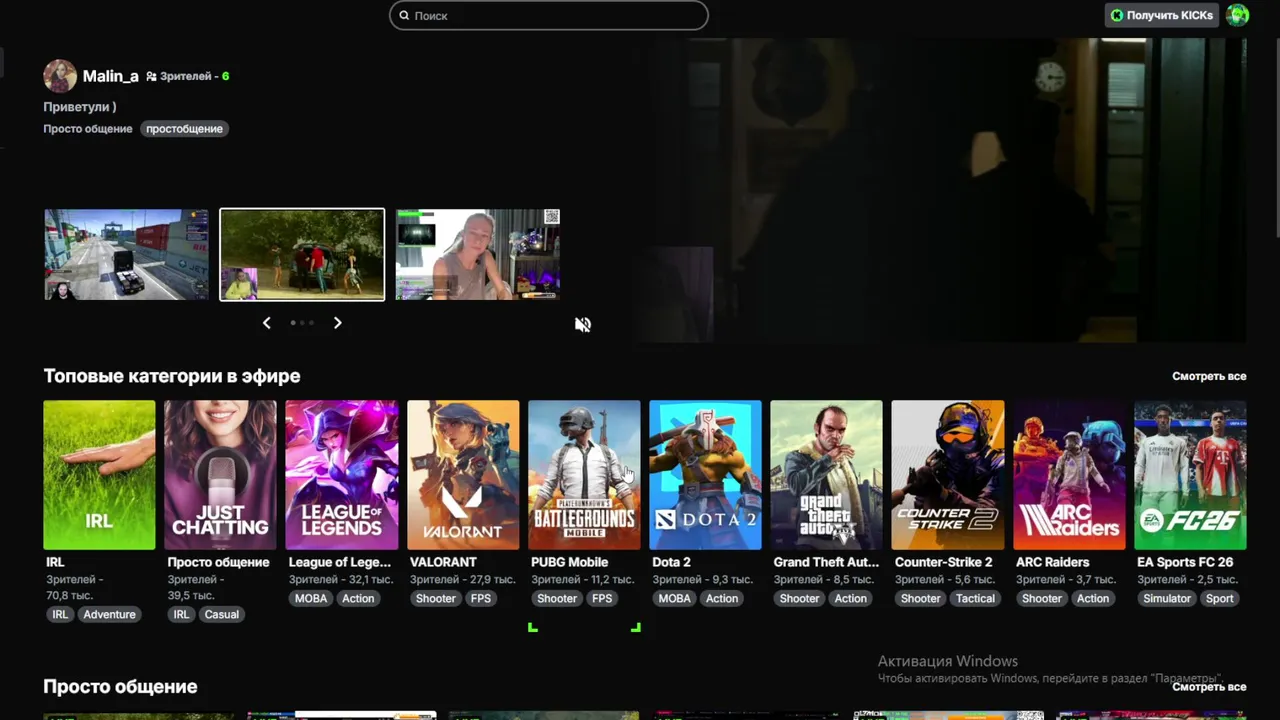Image resolution: width=1280 pixels, height=720 pixels.
Task: Select the highlighted outdoor stream thumbnail
Action: pyautogui.click(x=302, y=255)
